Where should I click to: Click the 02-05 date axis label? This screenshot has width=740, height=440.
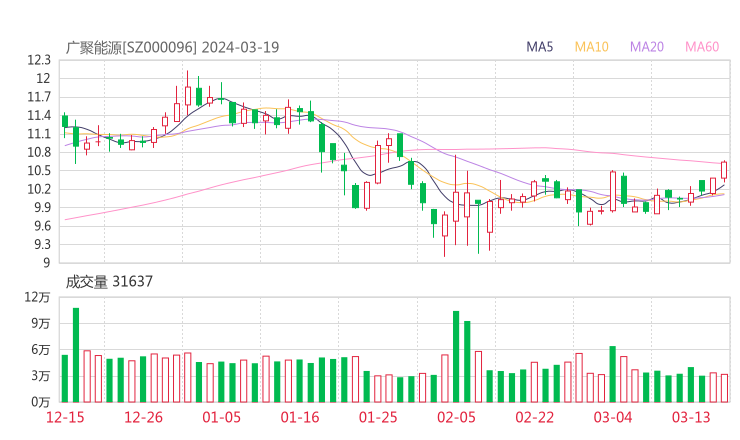coord(456,417)
